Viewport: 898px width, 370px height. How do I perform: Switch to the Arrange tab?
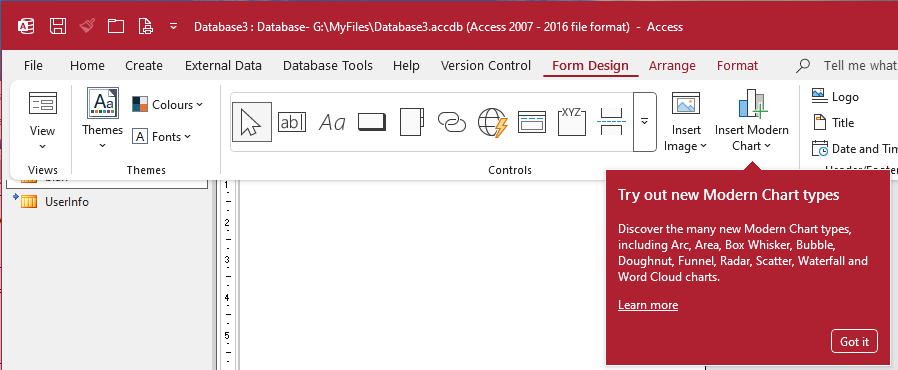[x=672, y=66]
